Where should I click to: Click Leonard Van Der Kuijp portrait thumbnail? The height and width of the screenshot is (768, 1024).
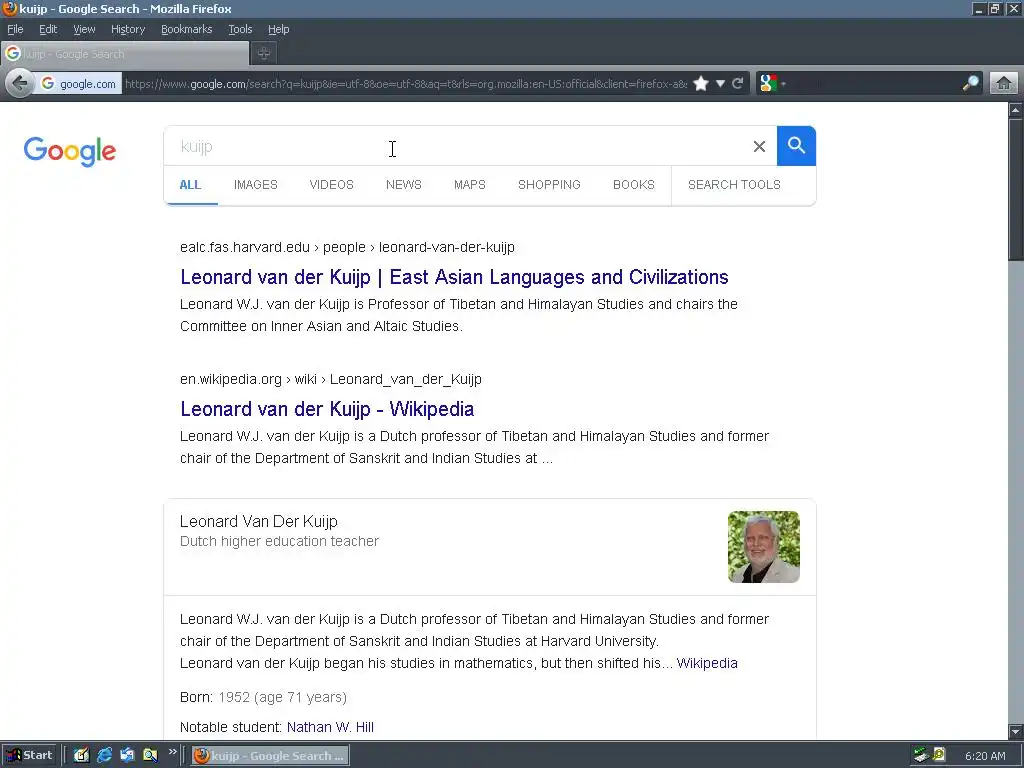[x=763, y=547]
